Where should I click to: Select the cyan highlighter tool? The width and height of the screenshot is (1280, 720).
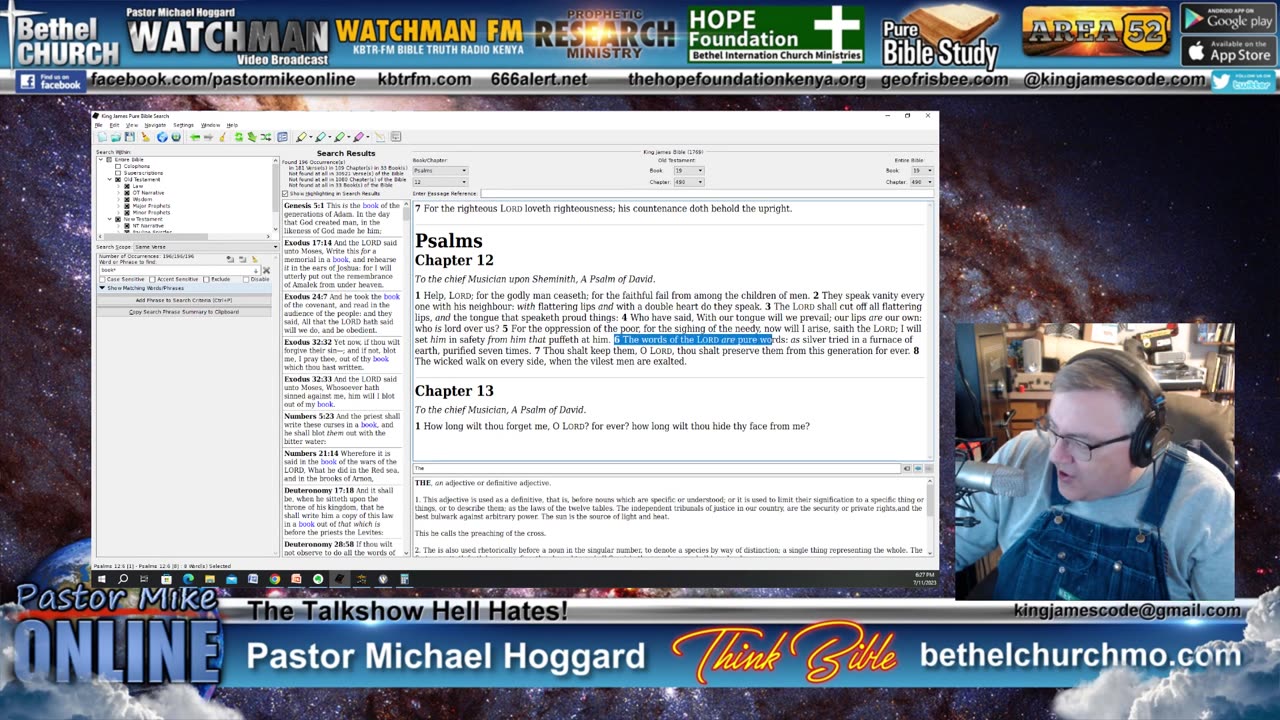(x=320, y=137)
